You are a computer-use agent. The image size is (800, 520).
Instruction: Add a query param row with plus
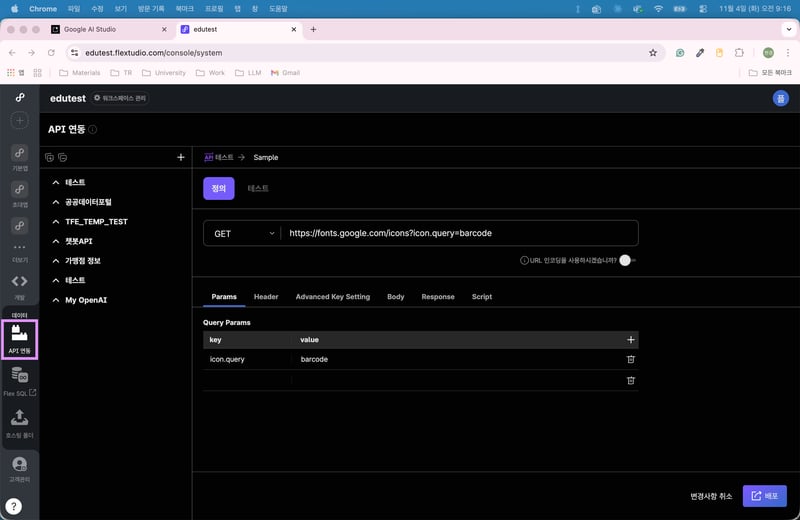pyautogui.click(x=630, y=340)
